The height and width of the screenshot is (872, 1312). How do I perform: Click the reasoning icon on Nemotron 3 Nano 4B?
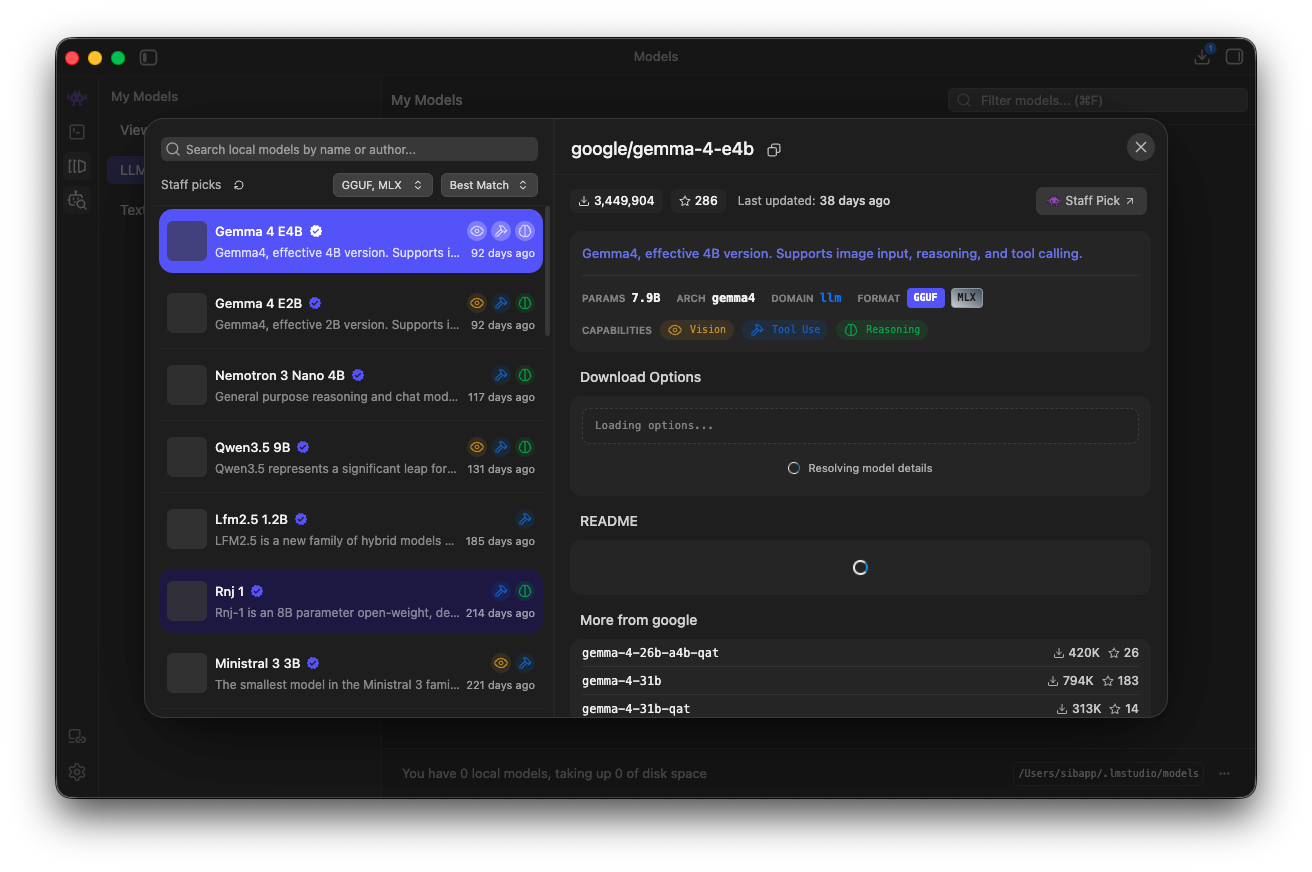pos(525,375)
